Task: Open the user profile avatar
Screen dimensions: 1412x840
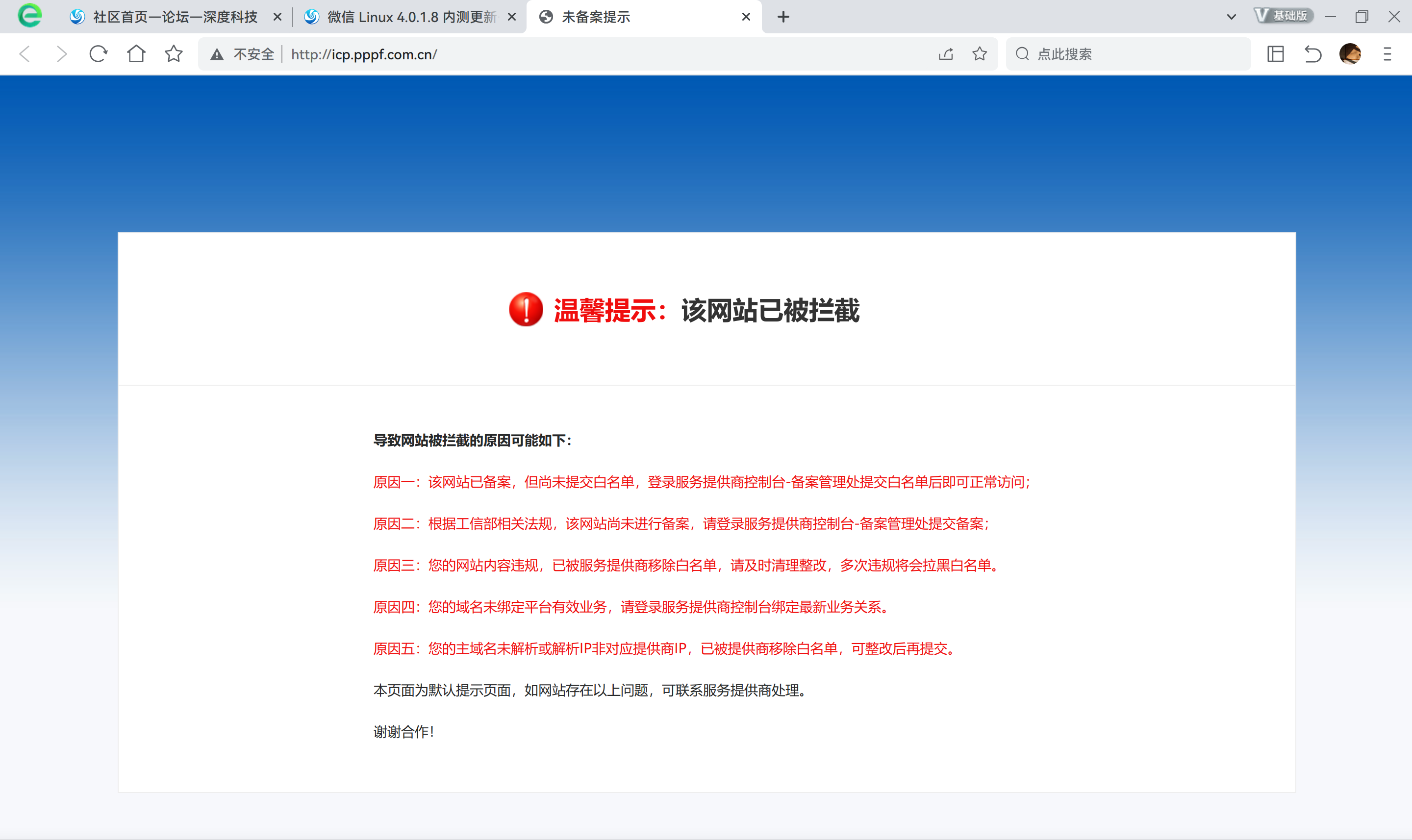Action: coord(1350,54)
